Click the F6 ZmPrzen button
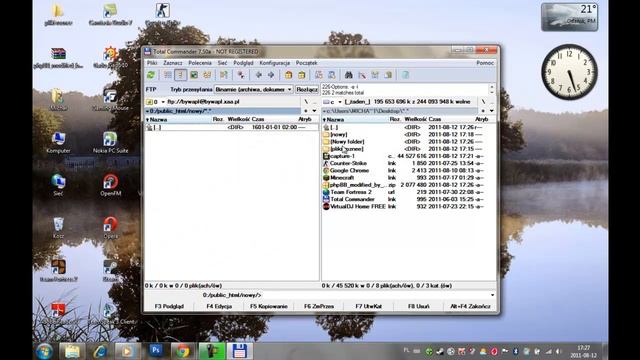 pyautogui.click(x=319, y=306)
